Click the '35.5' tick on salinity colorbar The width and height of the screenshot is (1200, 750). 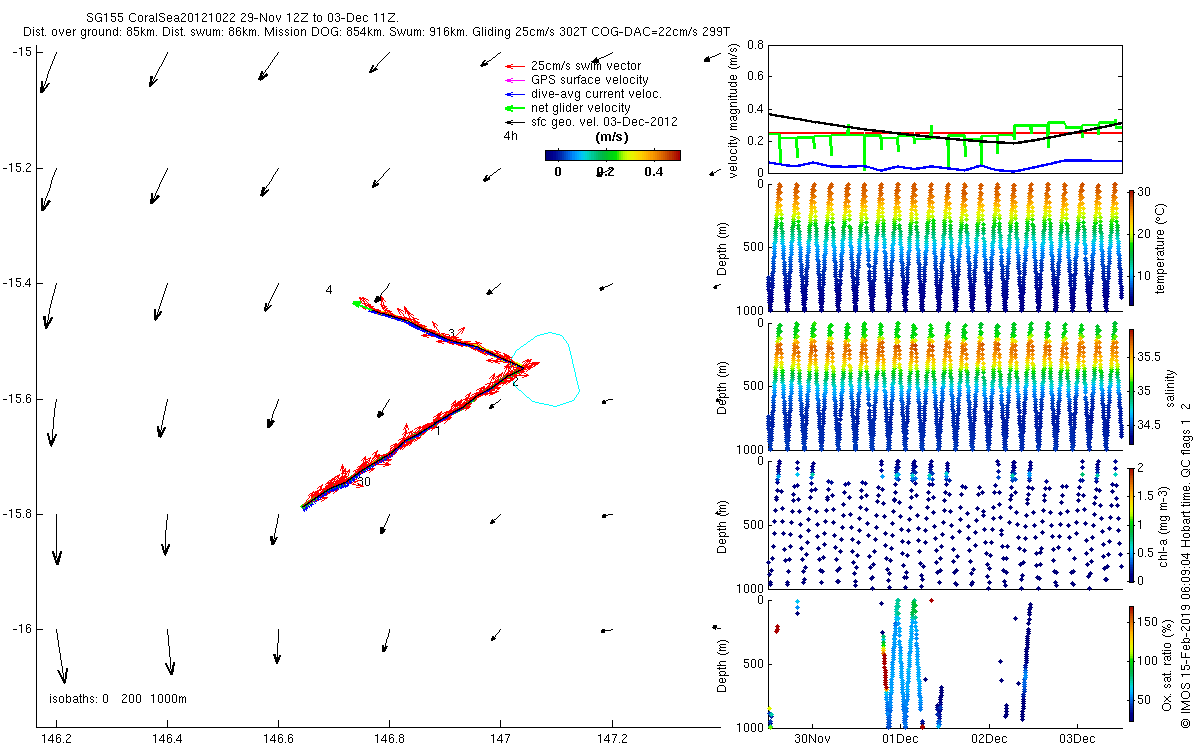pyautogui.click(x=1150, y=356)
